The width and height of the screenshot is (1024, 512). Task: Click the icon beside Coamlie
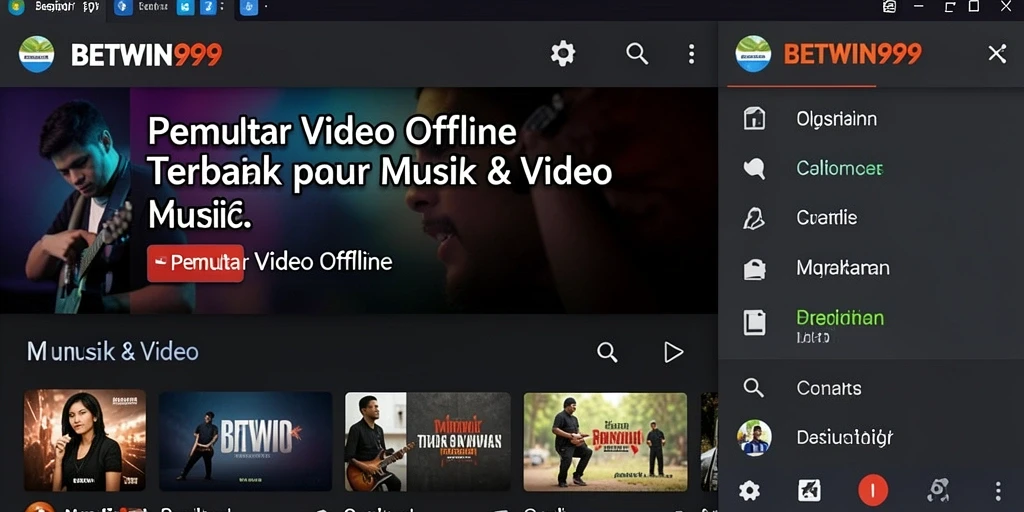point(754,218)
